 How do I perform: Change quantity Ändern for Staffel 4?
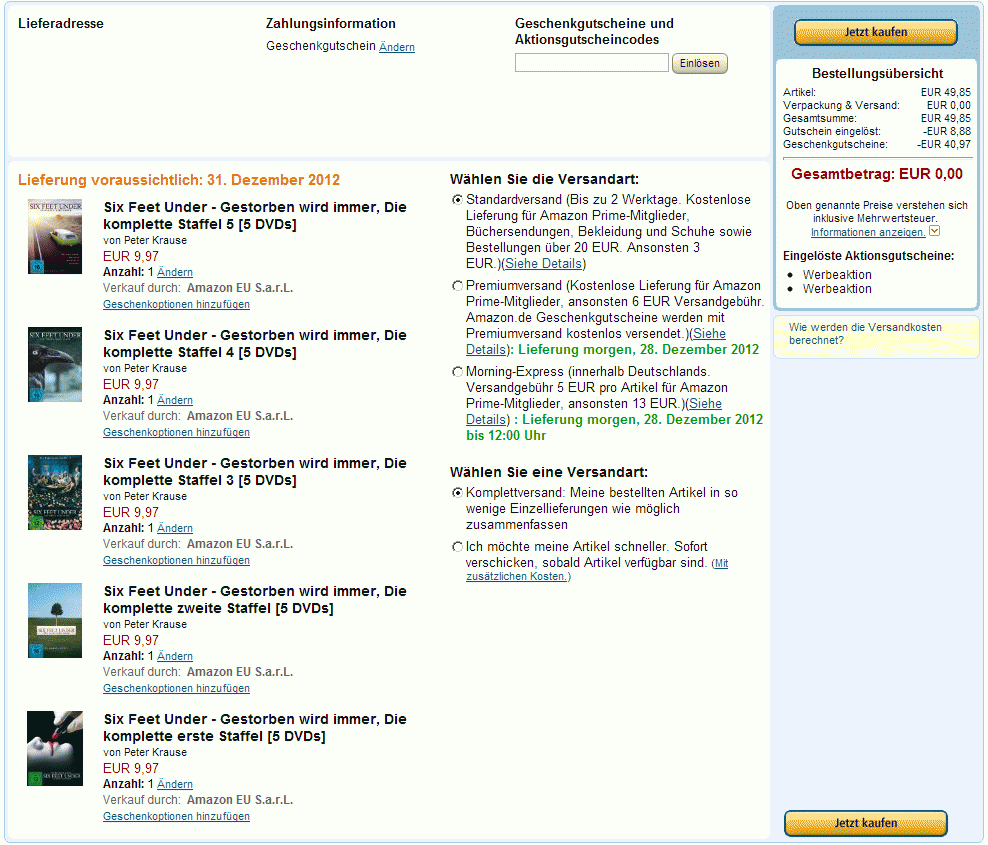(x=175, y=400)
